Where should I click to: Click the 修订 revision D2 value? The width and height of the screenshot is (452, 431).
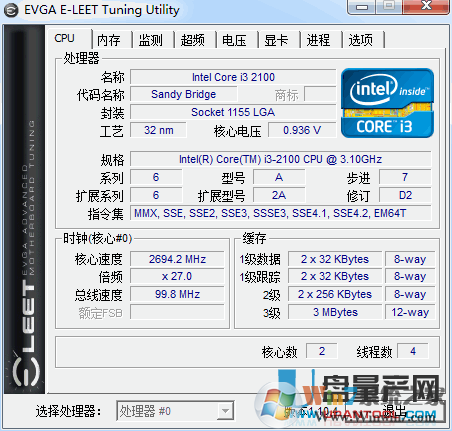coord(405,195)
